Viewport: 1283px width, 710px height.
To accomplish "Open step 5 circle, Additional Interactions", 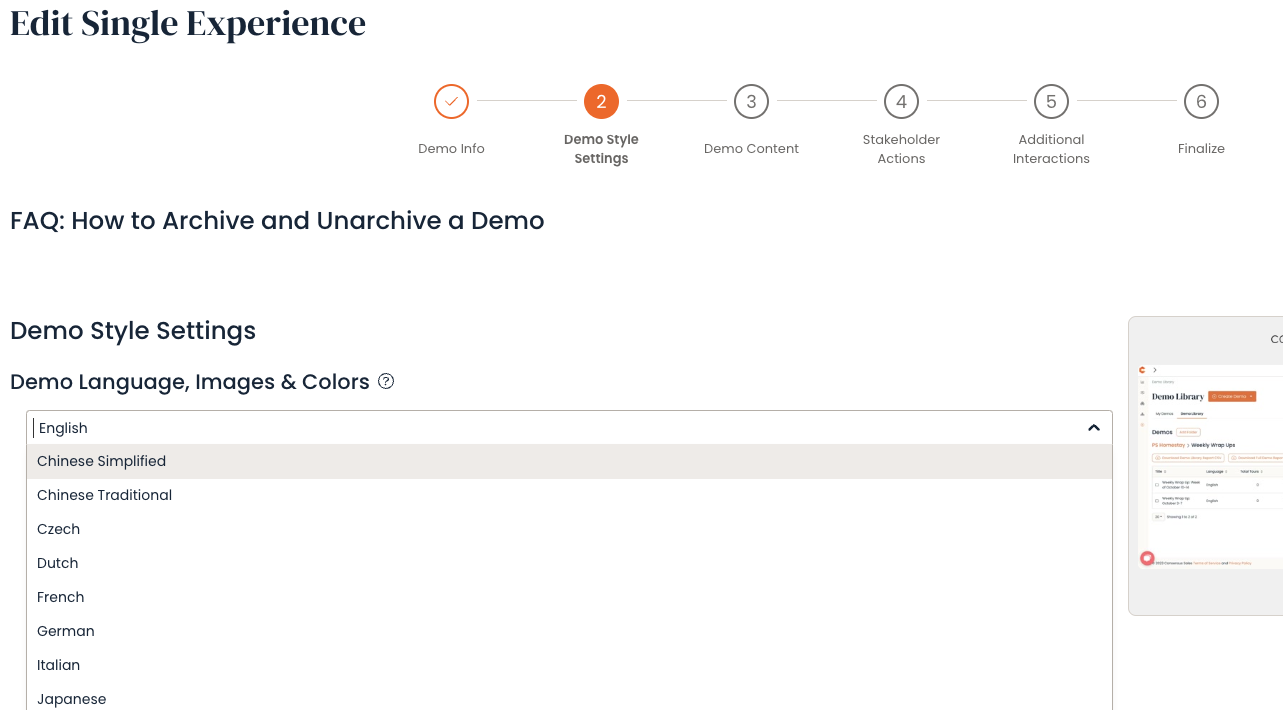I will pyautogui.click(x=1051, y=101).
